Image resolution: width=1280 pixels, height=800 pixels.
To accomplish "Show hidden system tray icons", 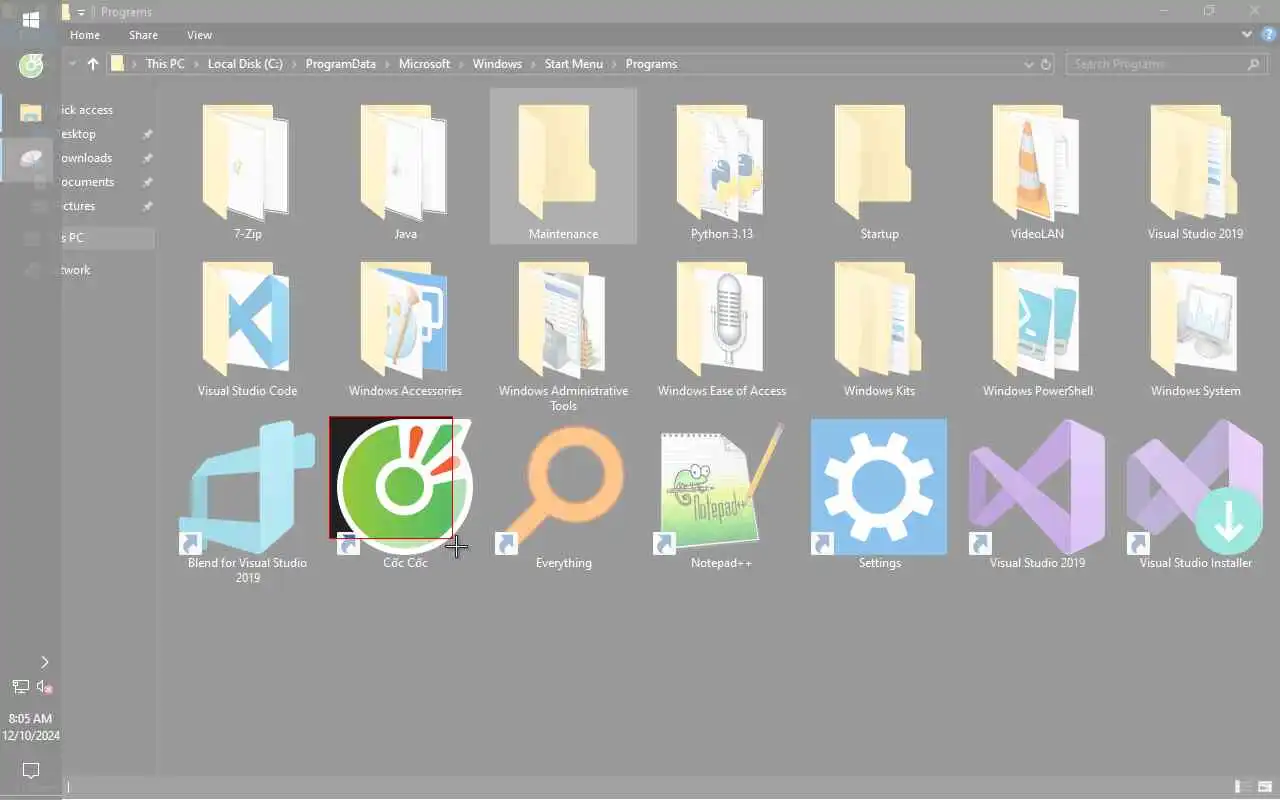I will click(x=44, y=662).
